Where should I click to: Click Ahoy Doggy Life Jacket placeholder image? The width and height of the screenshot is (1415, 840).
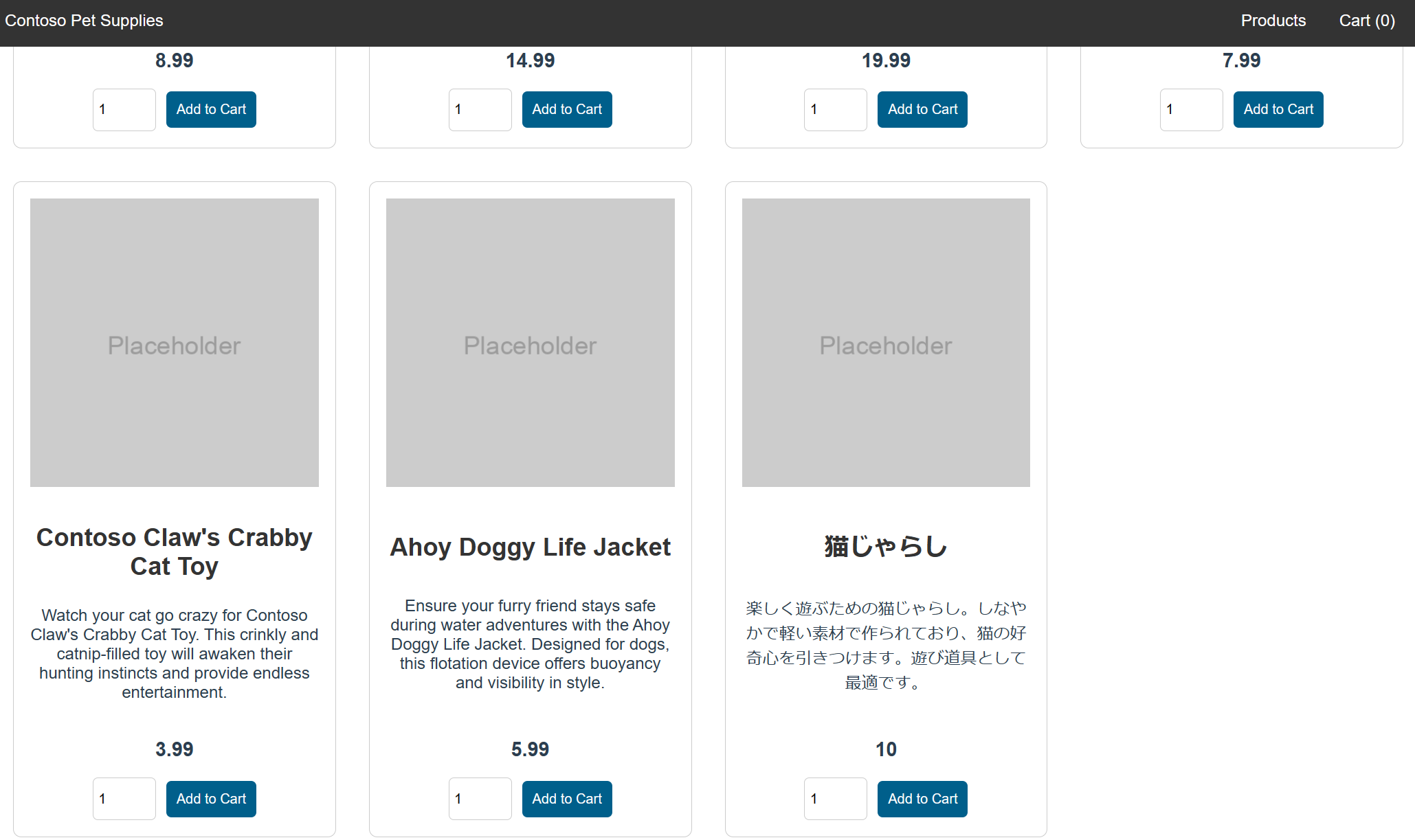[530, 343]
